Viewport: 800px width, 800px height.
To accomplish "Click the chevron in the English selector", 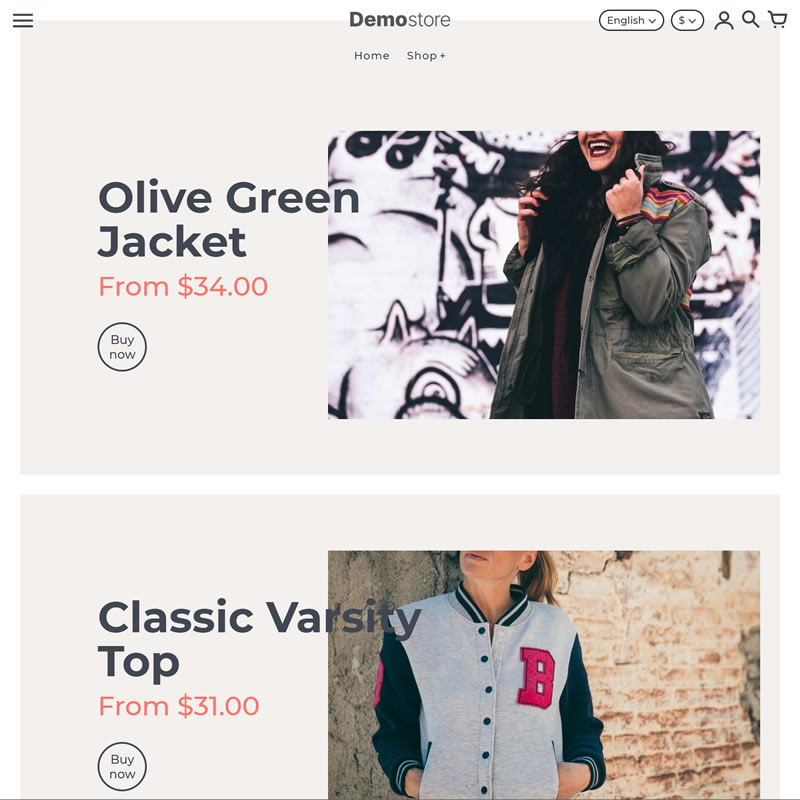I will pos(652,21).
